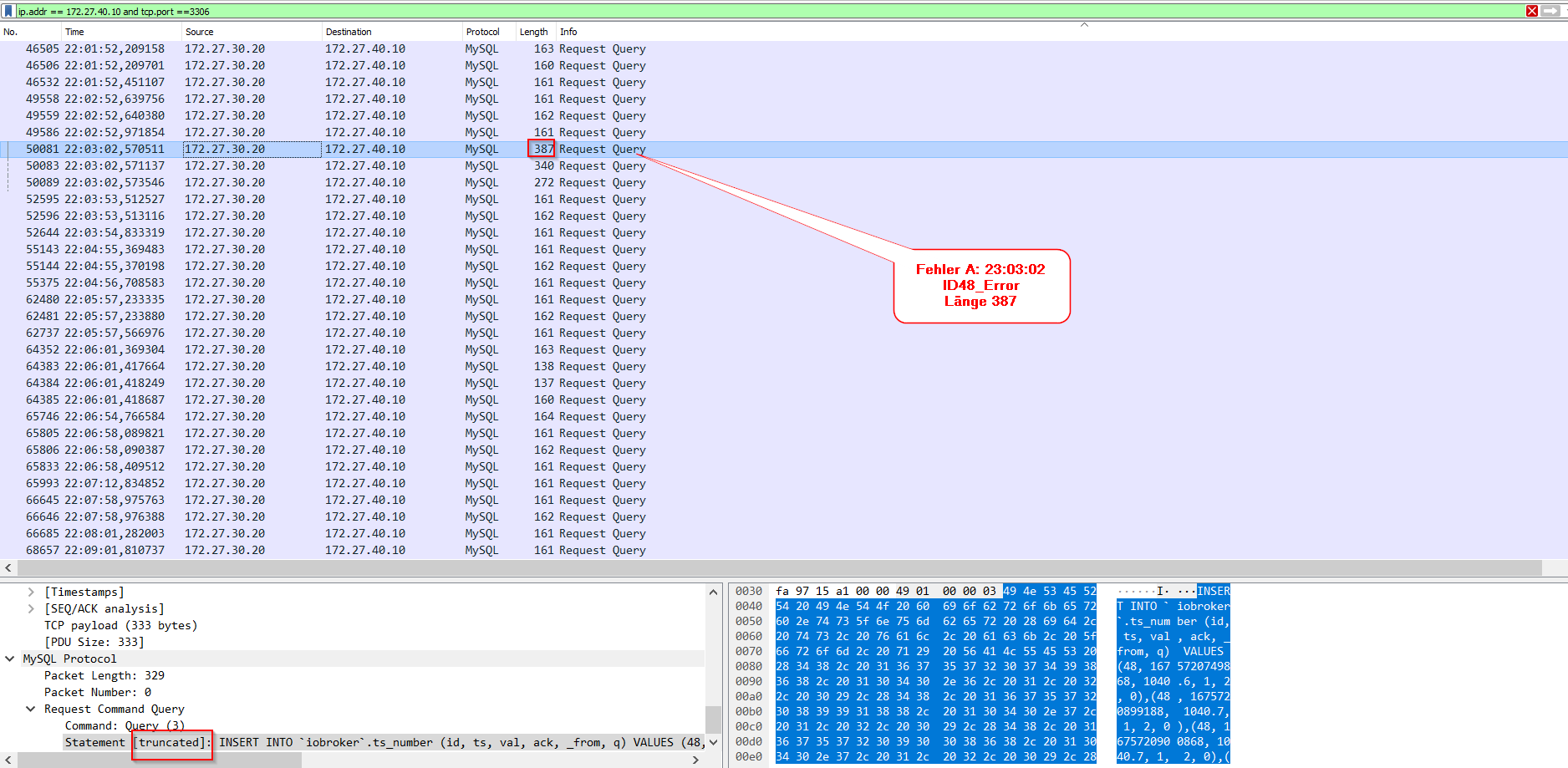This screenshot has width=1568, height=768.
Task: Click the details pane vertical scrollbar thumb
Action: [x=713, y=720]
